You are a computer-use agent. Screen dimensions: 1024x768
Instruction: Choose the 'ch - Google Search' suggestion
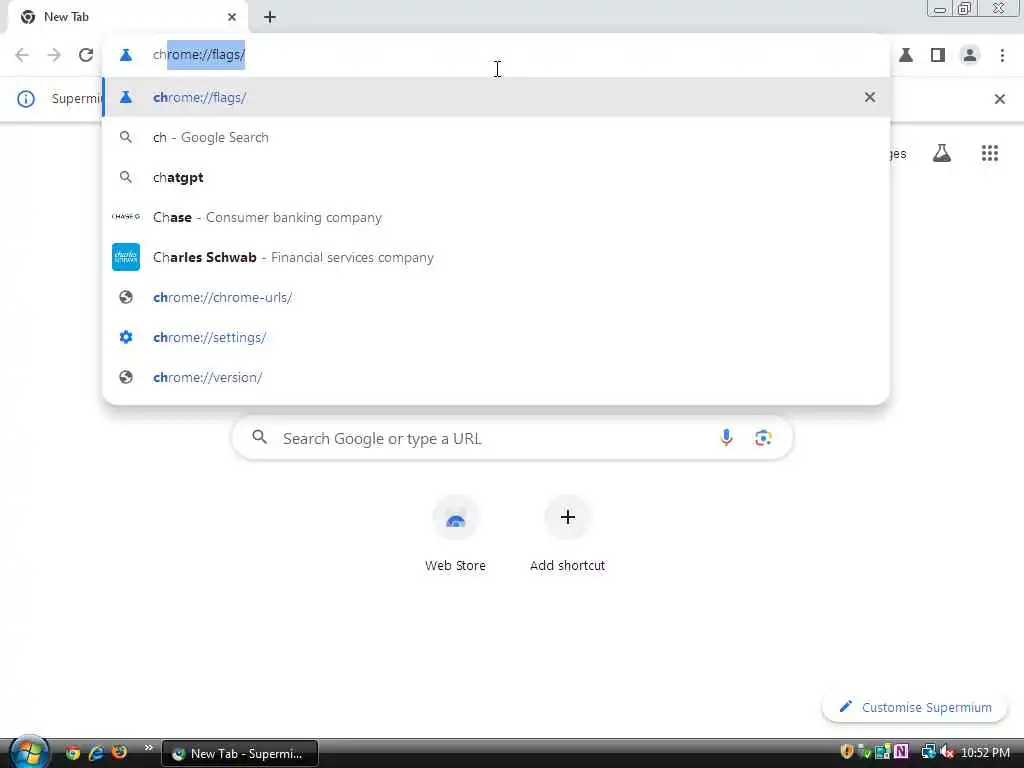[x=496, y=137]
